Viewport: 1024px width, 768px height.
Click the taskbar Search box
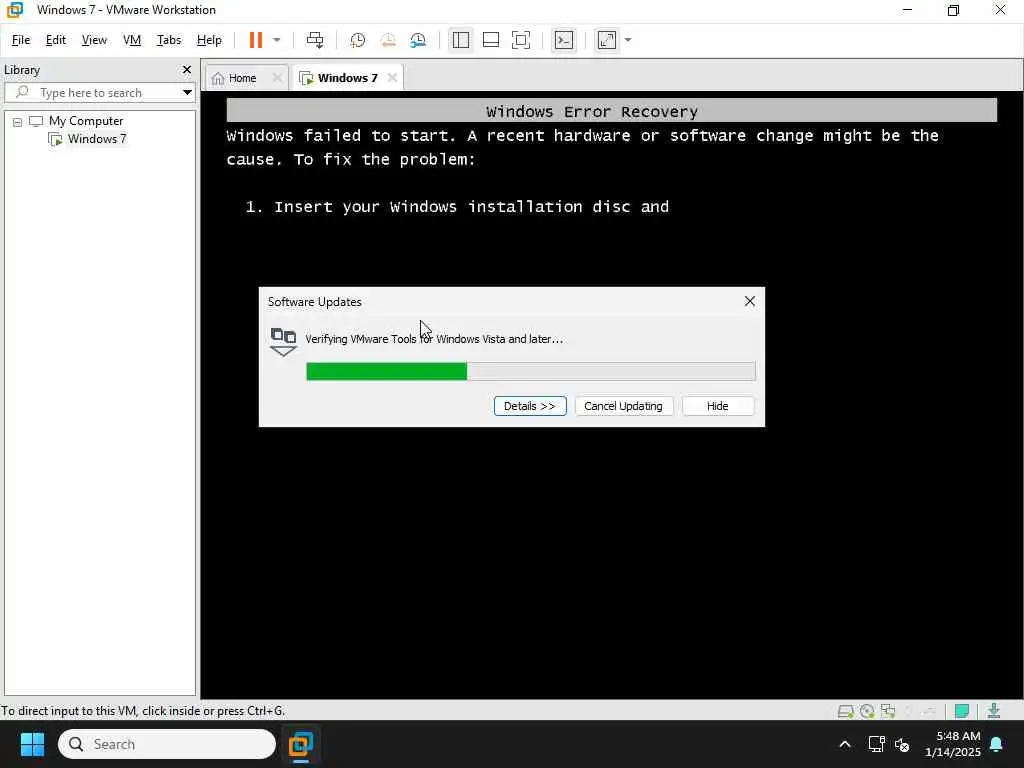(167, 744)
